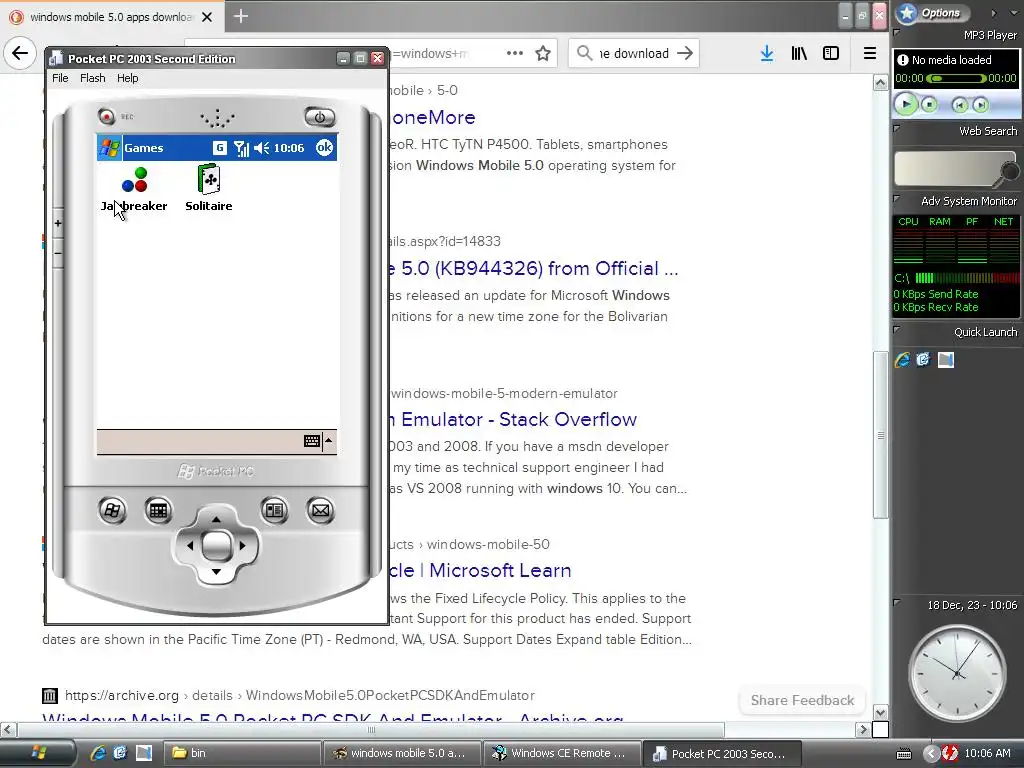This screenshot has width=1024, height=768.
Task: Click the Calendar hardware button
Action: click(158, 510)
